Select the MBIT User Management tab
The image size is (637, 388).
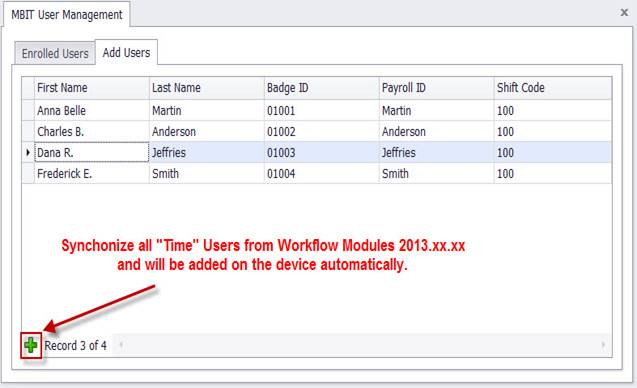(67, 15)
